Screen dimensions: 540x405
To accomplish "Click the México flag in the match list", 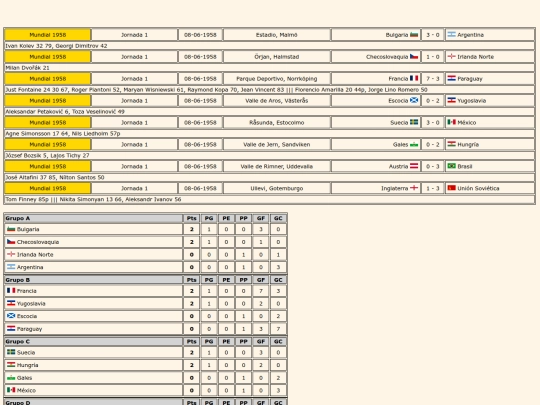I will tap(451, 122).
